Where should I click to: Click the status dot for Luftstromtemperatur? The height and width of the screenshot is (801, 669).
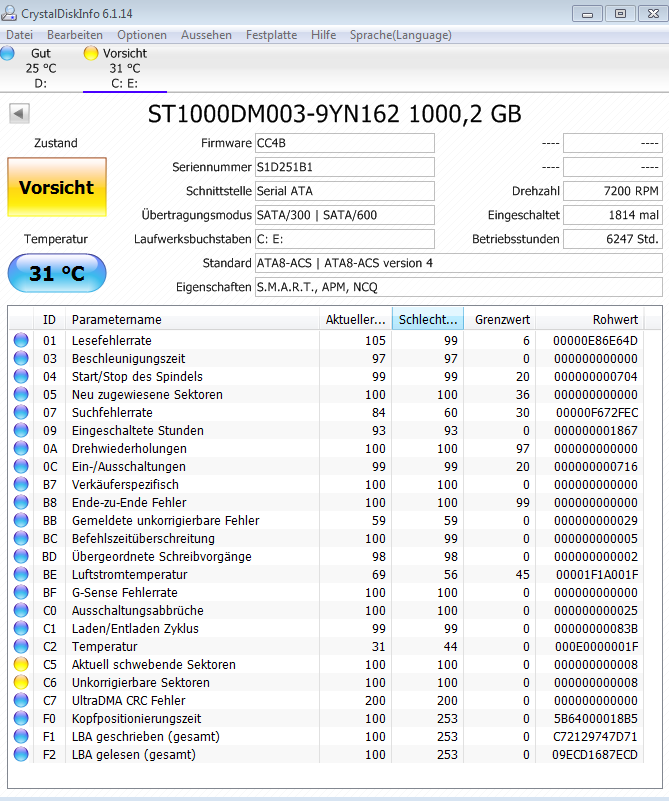tap(21, 574)
